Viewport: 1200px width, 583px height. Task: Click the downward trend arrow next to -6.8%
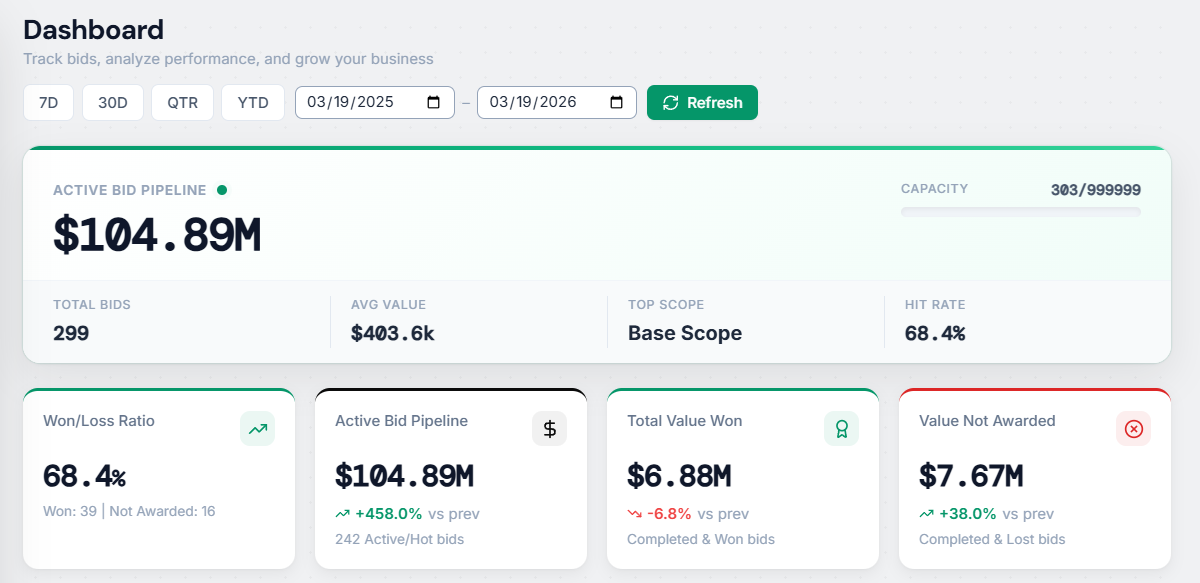[634, 514]
